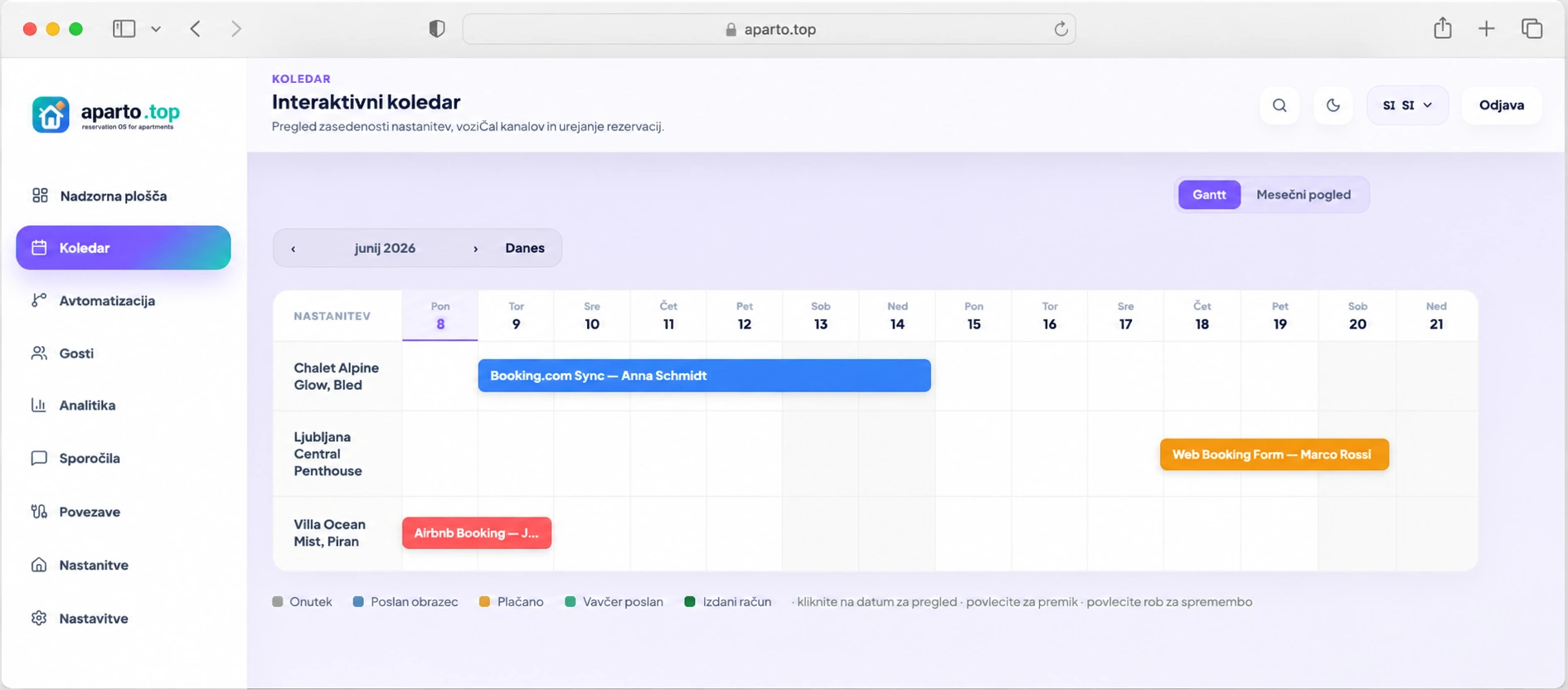
Task: Click the Plačano orange legend swatch
Action: click(x=485, y=601)
